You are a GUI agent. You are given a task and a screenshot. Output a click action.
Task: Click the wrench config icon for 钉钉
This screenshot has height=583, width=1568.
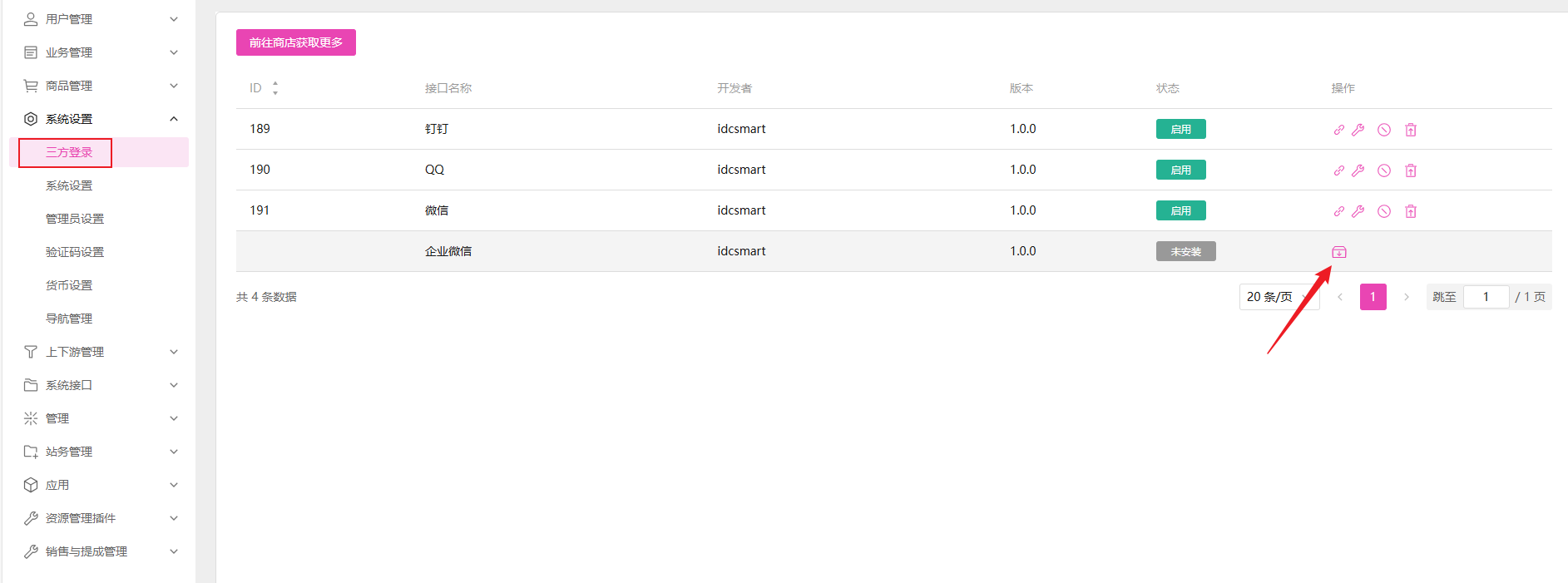click(1358, 130)
